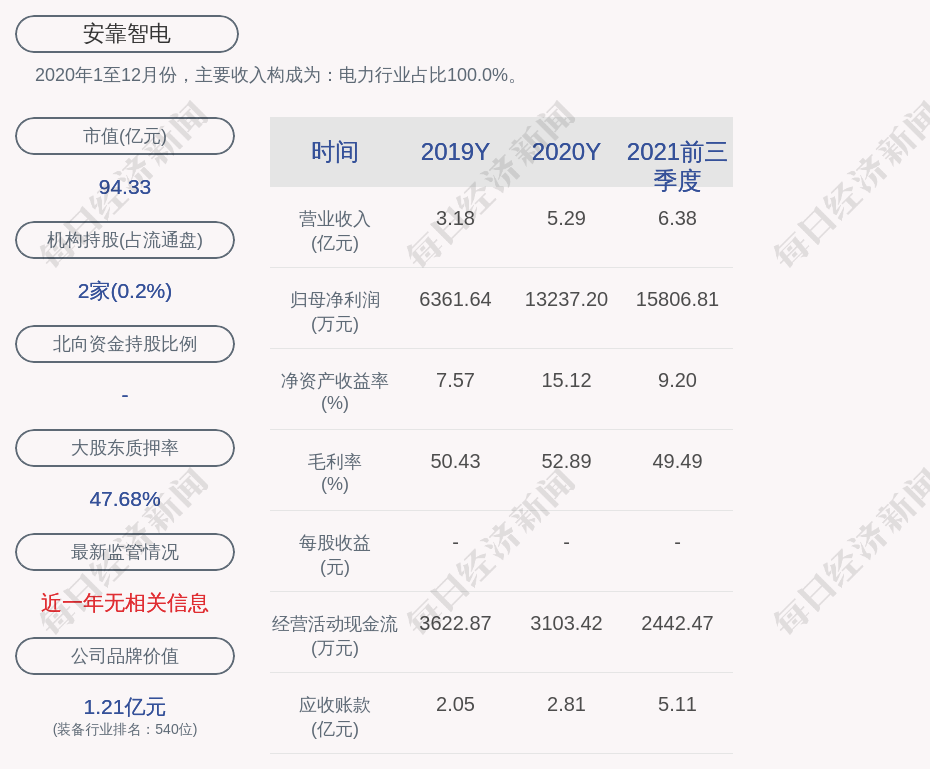Click the 归母净利润(万元) row label
The height and width of the screenshot is (769, 930).
335,311
